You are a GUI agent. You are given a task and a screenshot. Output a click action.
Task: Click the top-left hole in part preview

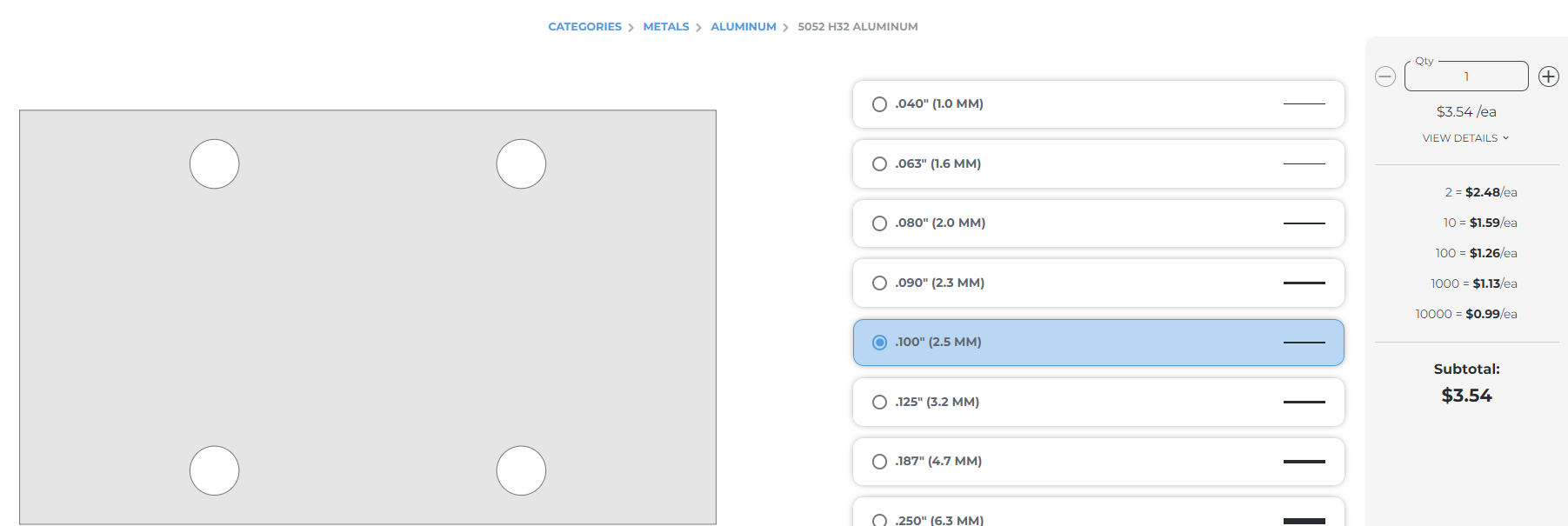[x=215, y=164]
